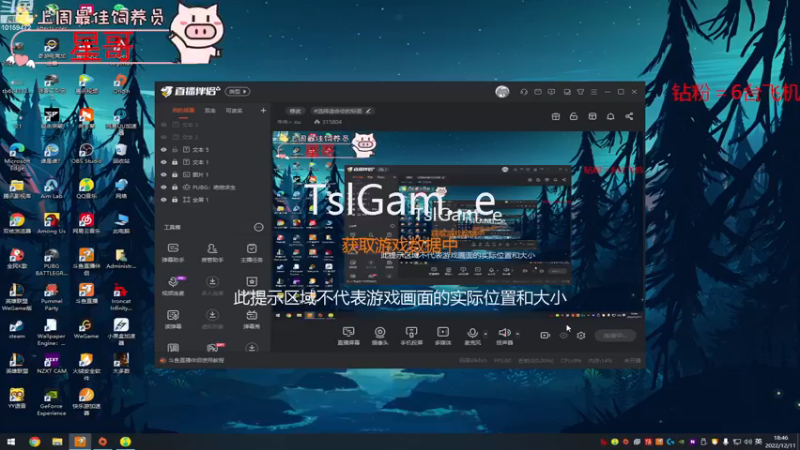Open the mode switch pill beside logo

(x=237, y=91)
